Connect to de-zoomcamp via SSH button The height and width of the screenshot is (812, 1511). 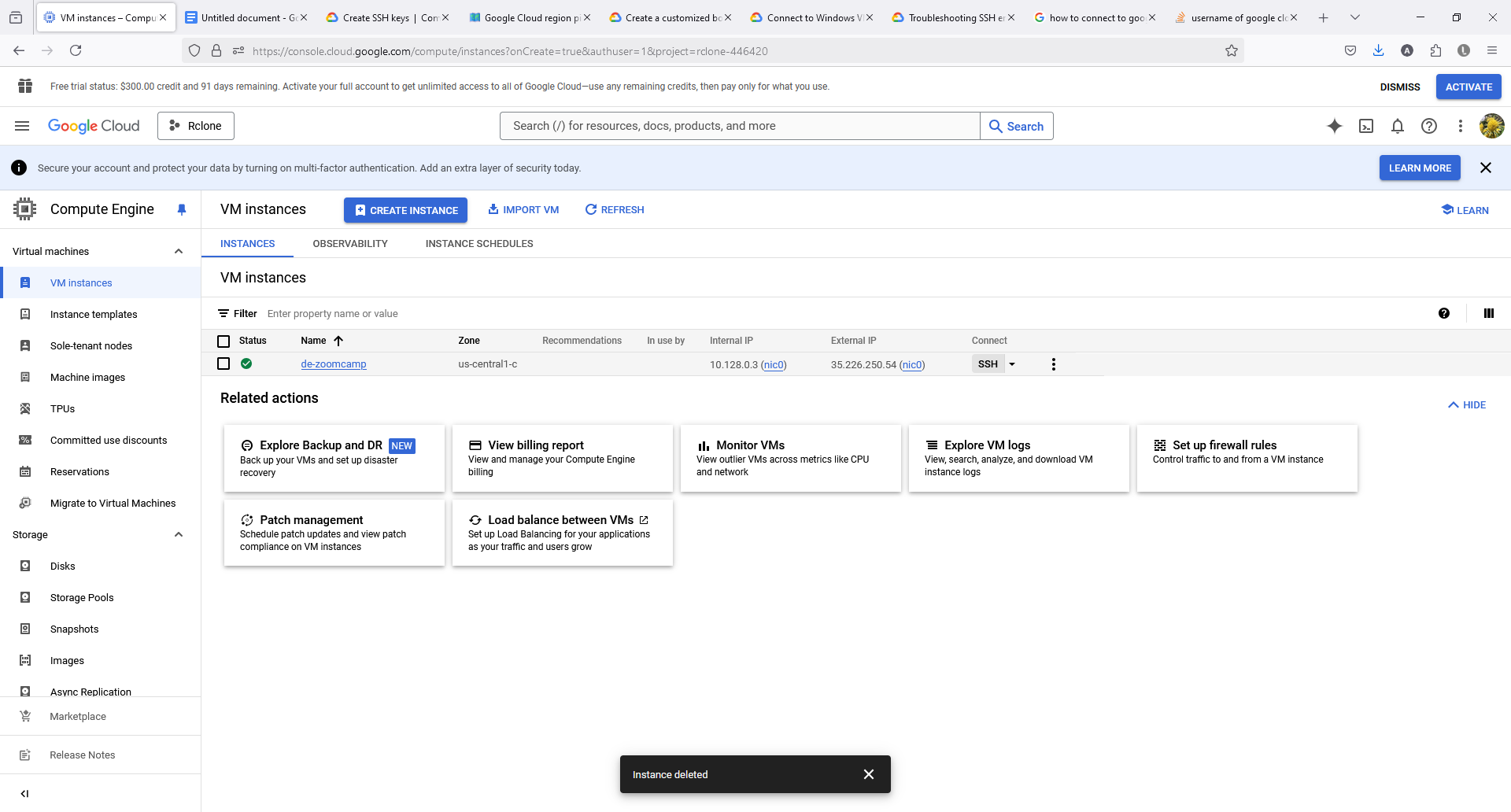tap(988, 364)
